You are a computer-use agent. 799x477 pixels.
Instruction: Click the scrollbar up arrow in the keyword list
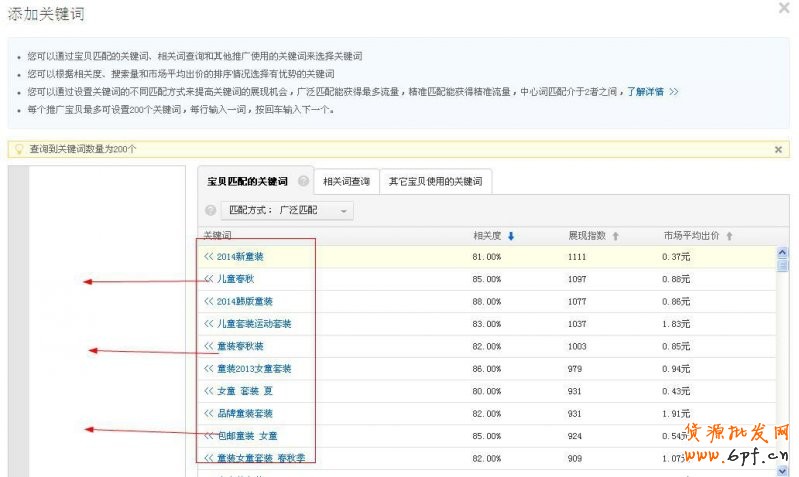tap(782, 253)
